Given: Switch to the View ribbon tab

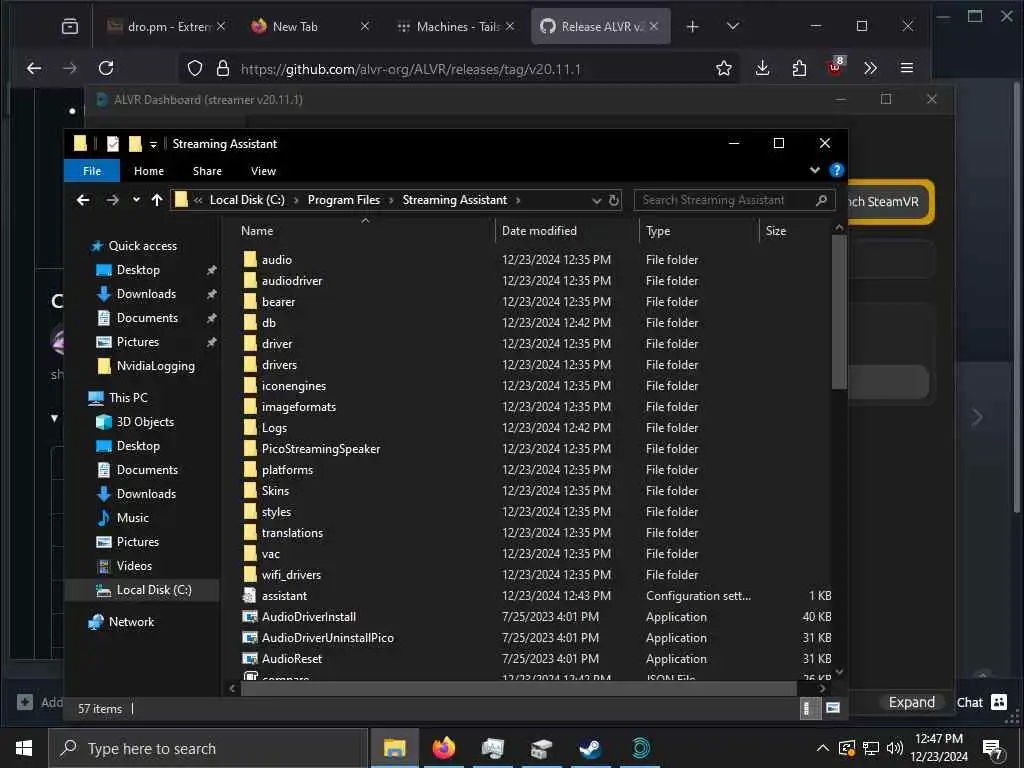Looking at the screenshot, I should [x=263, y=171].
